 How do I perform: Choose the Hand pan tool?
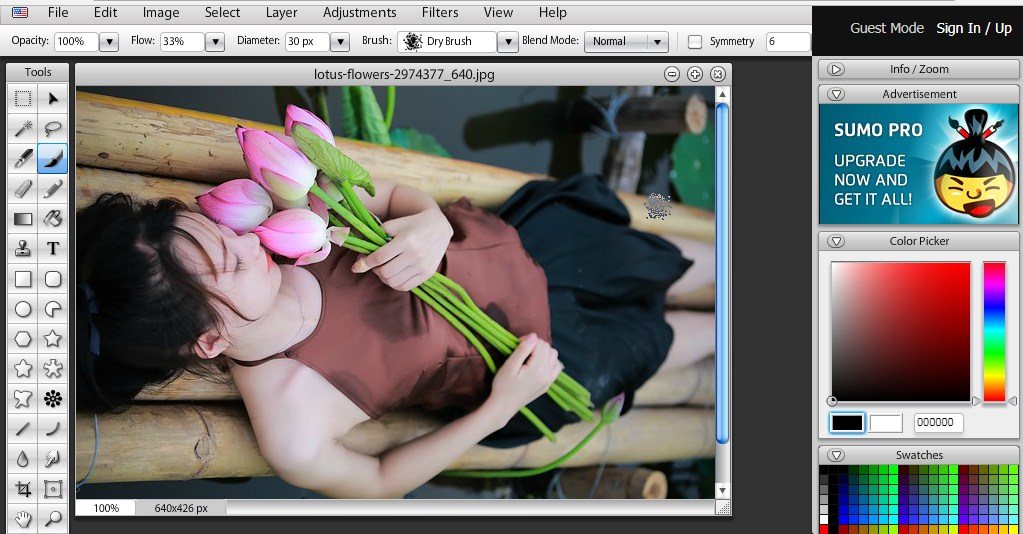click(23, 519)
